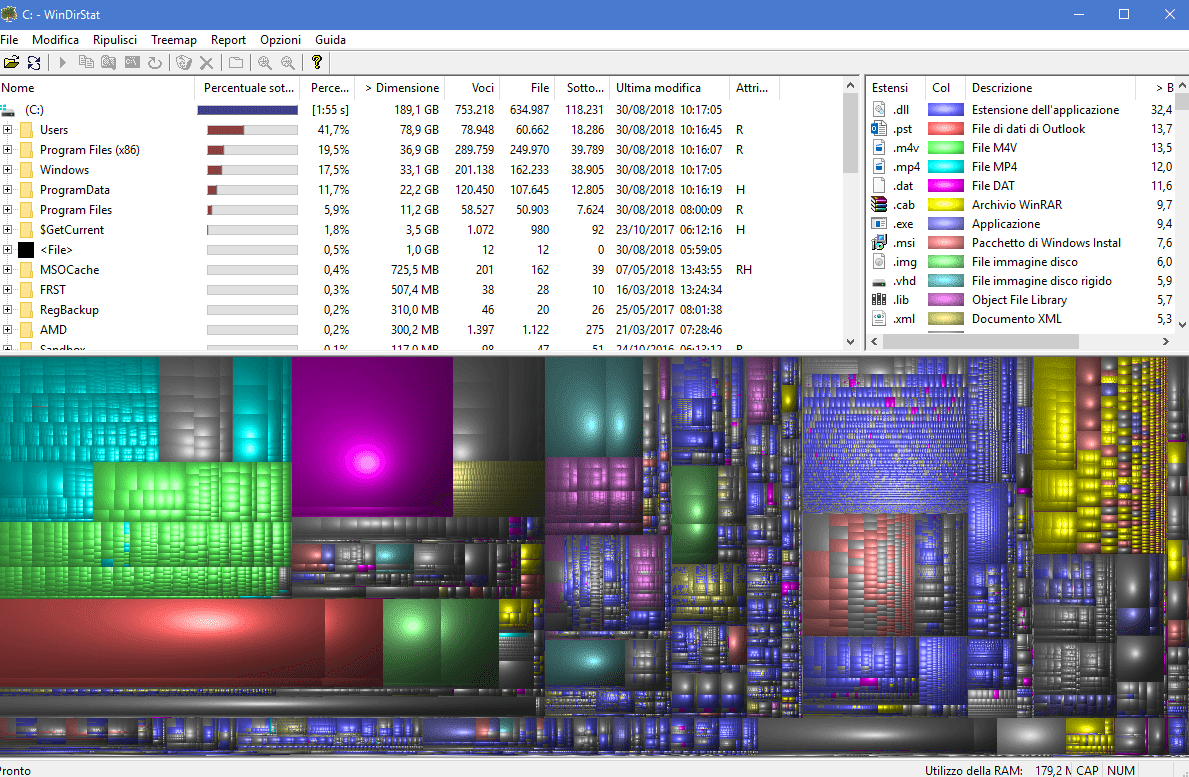Sort by the Dimensione column header

(402, 88)
